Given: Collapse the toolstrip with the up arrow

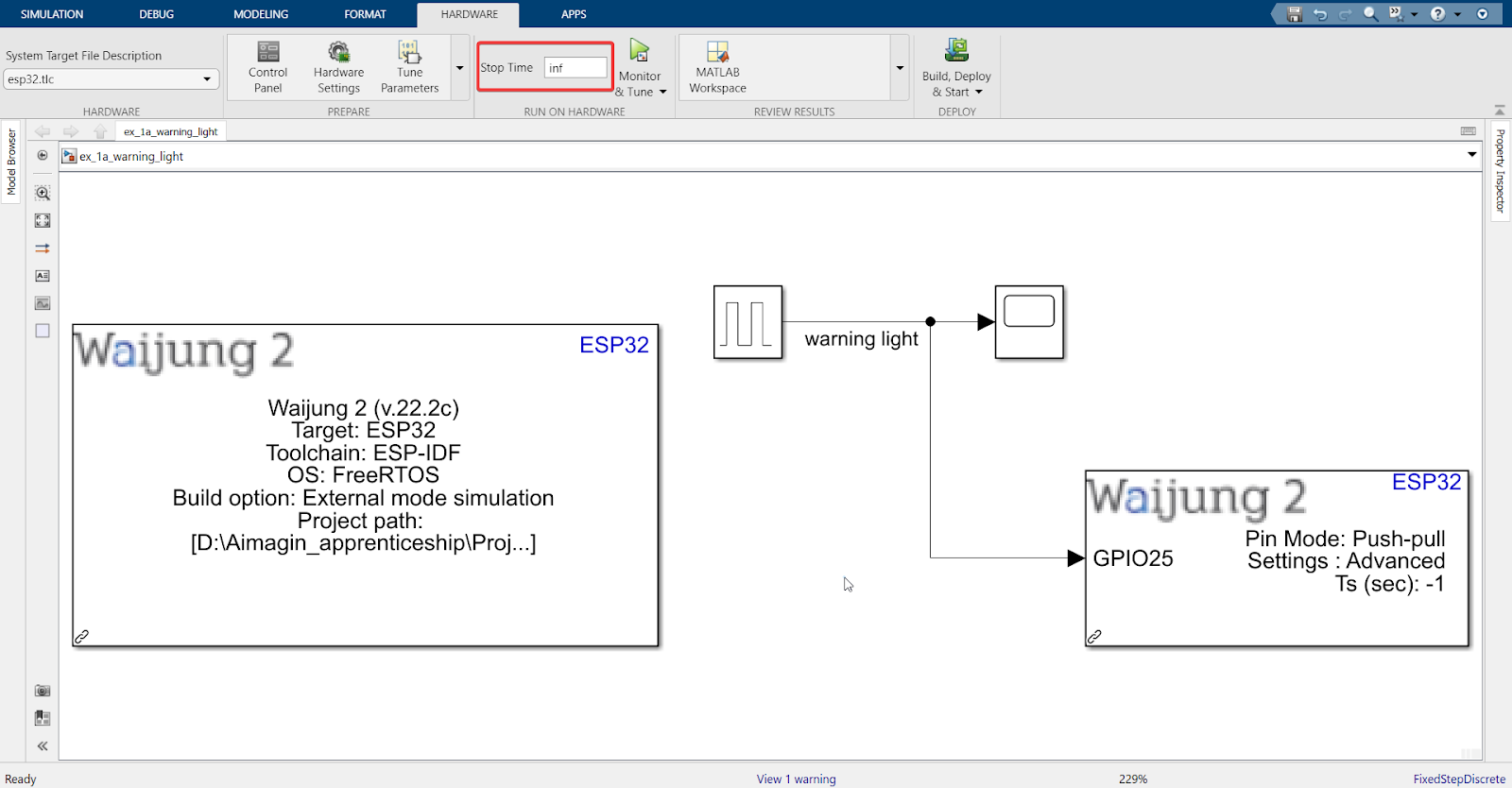Looking at the screenshot, I should (1500, 111).
